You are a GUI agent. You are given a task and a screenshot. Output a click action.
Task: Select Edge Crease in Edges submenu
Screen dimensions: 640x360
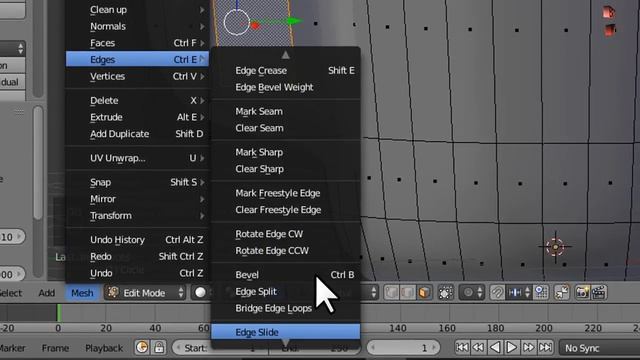tap(286, 71)
